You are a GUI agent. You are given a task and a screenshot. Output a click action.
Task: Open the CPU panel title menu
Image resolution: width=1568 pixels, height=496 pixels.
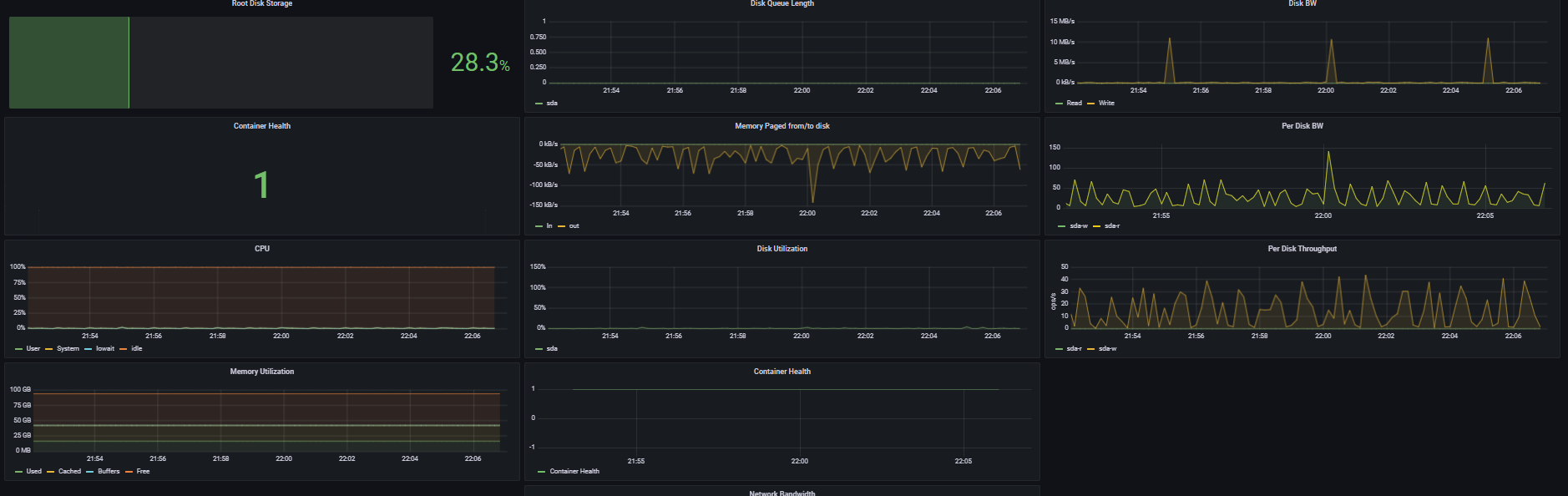coord(261,249)
